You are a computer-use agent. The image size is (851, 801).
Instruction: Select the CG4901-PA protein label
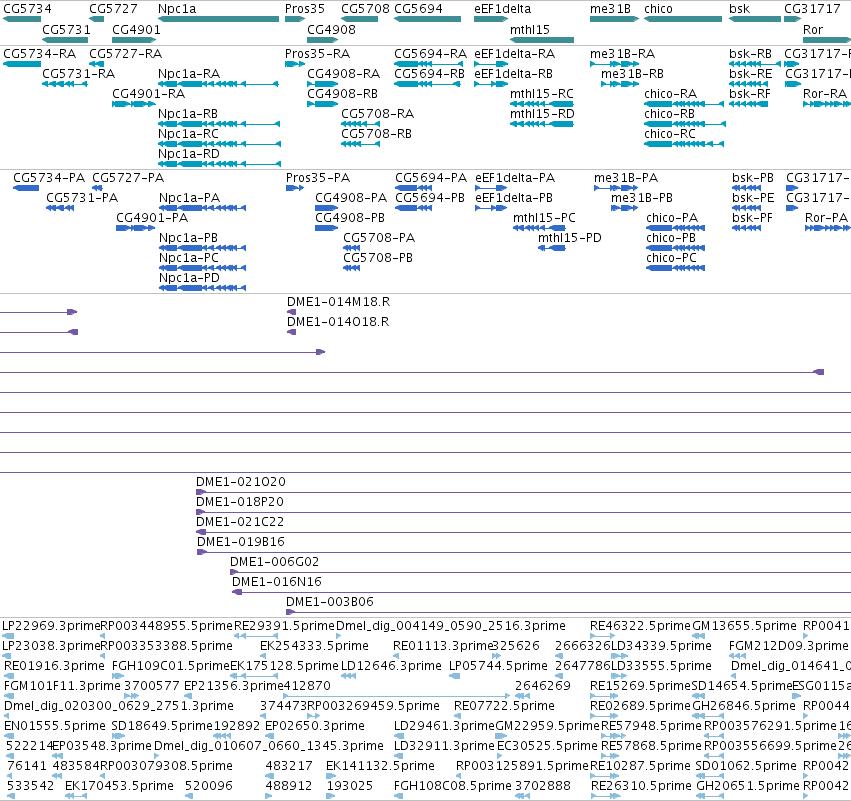pos(152,218)
